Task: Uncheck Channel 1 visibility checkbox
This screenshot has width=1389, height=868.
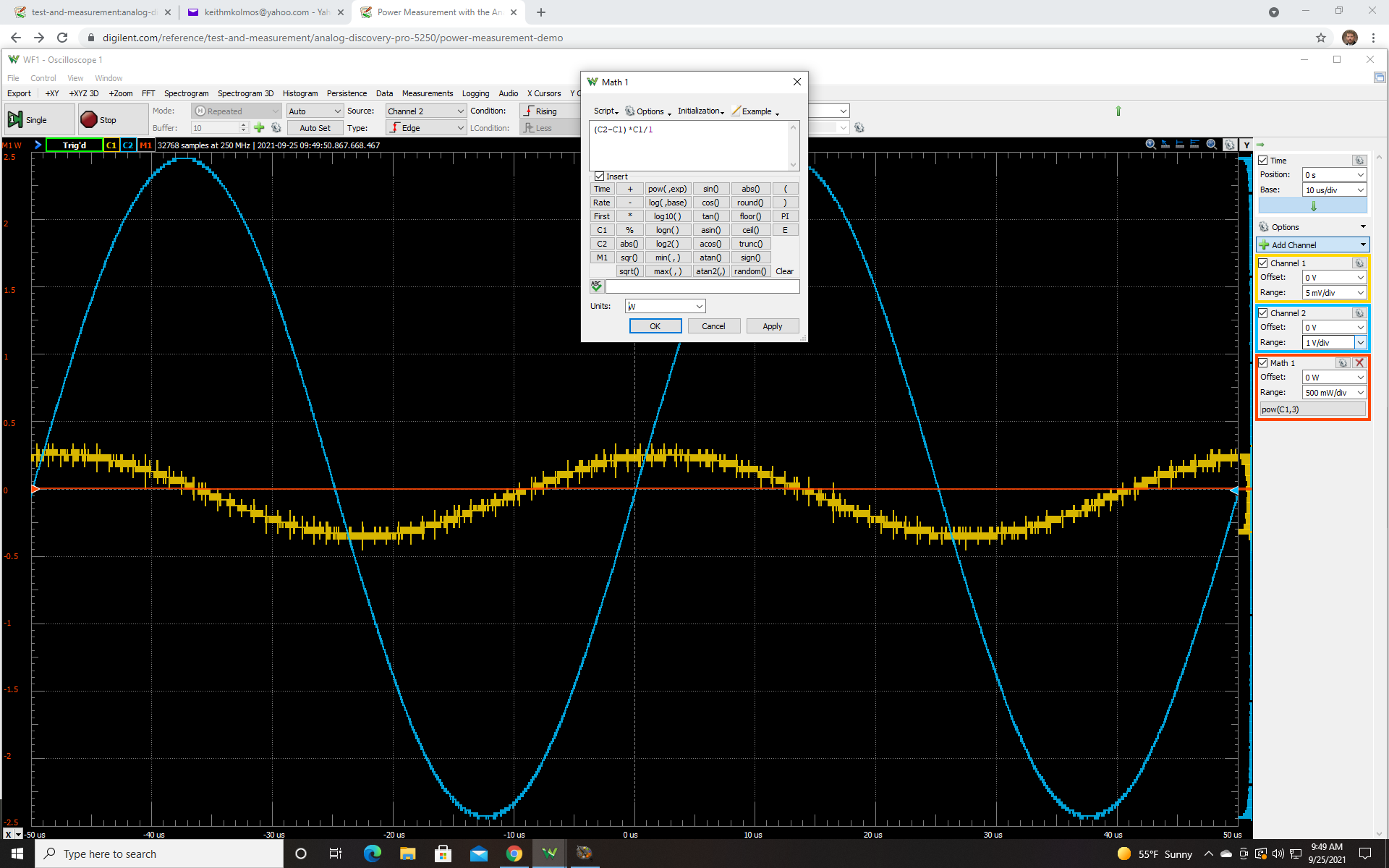Action: point(1263,263)
